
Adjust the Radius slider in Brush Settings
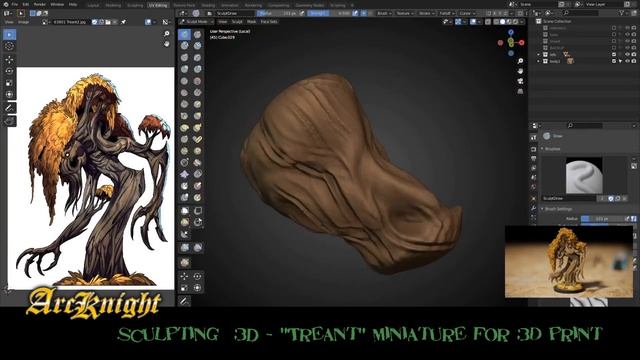click(603, 219)
